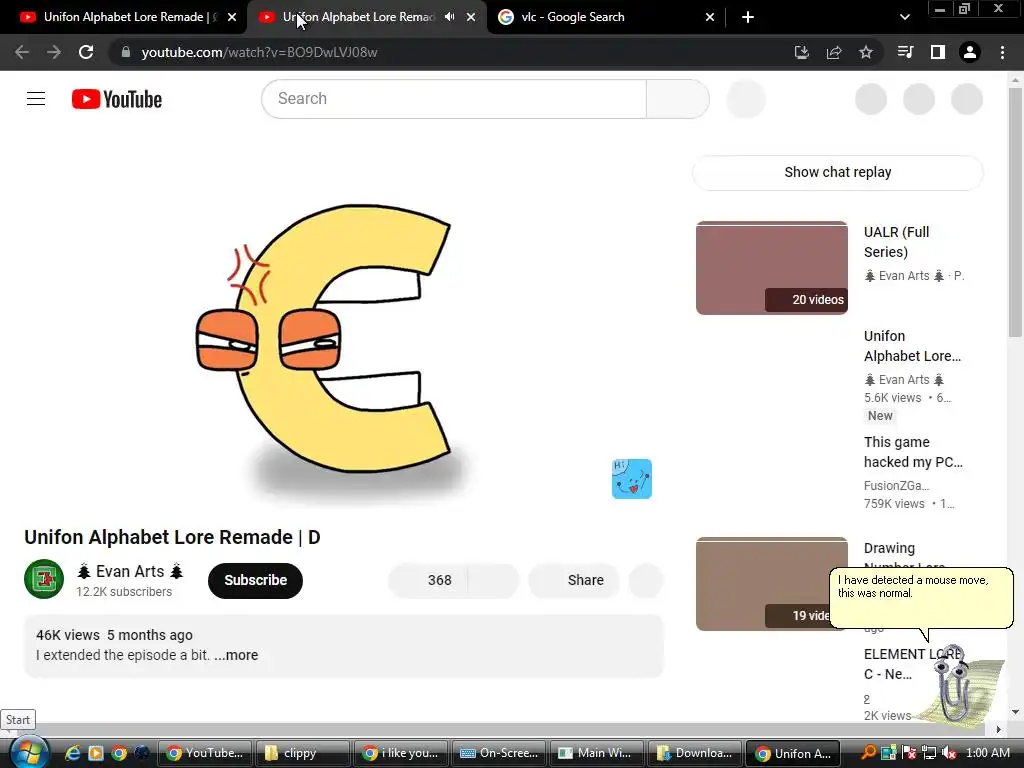
Task: Click the browser forward arrow
Action: pyautogui.click(x=54, y=52)
